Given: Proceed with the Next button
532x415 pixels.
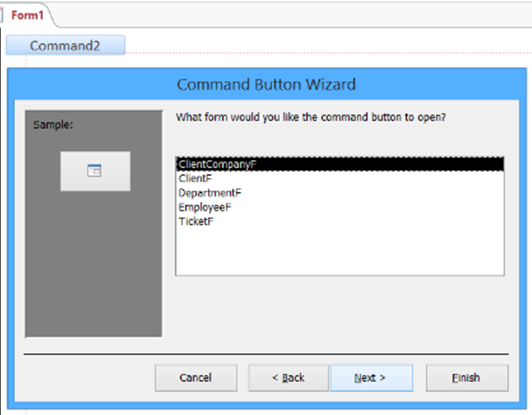Looking at the screenshot, I should [372, 378].
